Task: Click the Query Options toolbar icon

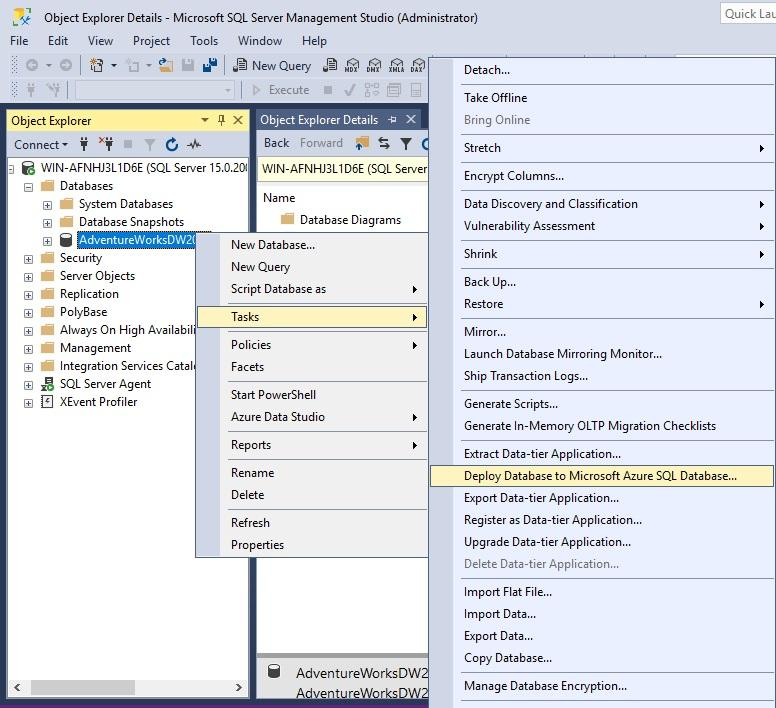Action: pyautogui.click(x=394, y=90)
